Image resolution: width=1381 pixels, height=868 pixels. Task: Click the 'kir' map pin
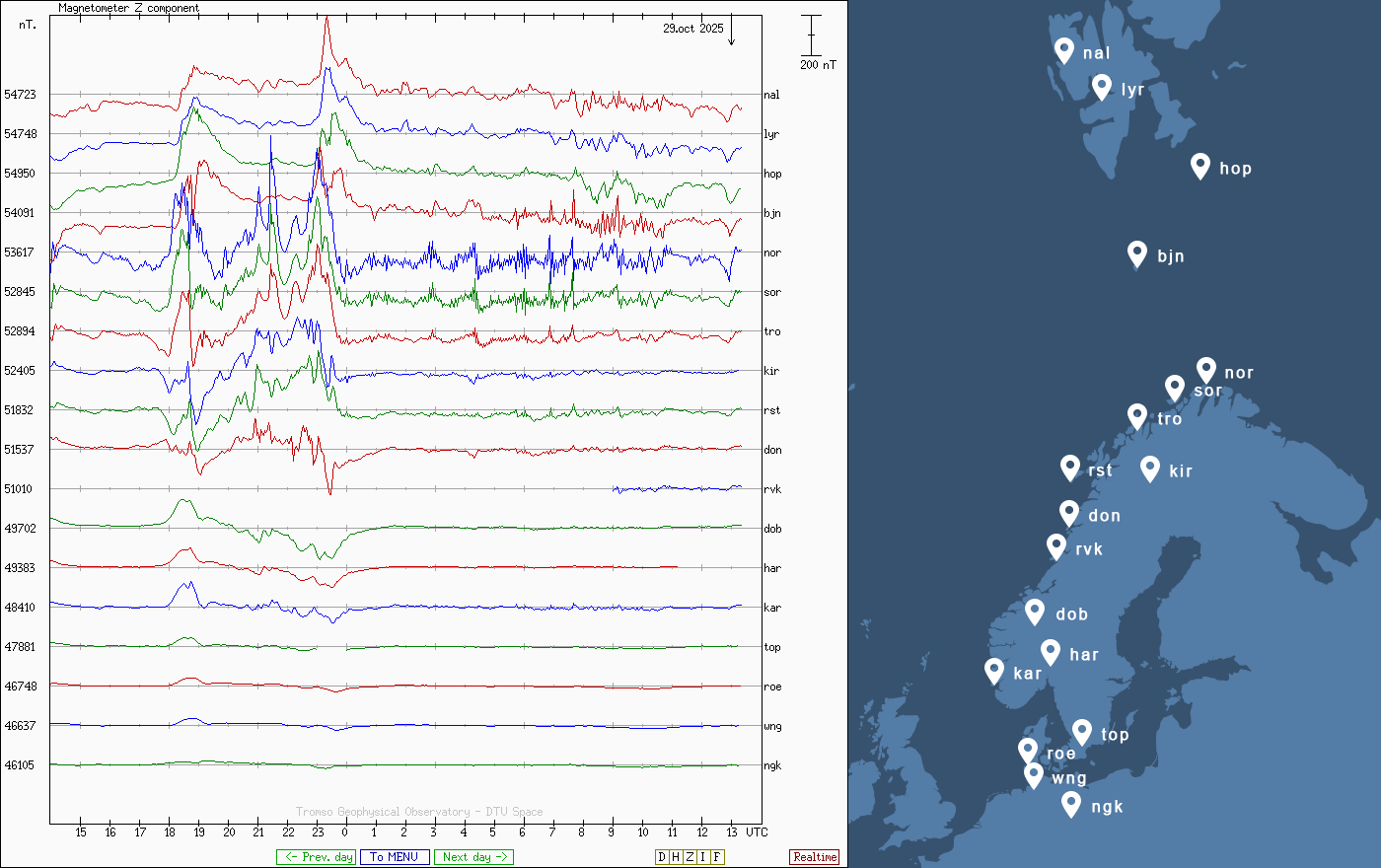point(1149,469)
